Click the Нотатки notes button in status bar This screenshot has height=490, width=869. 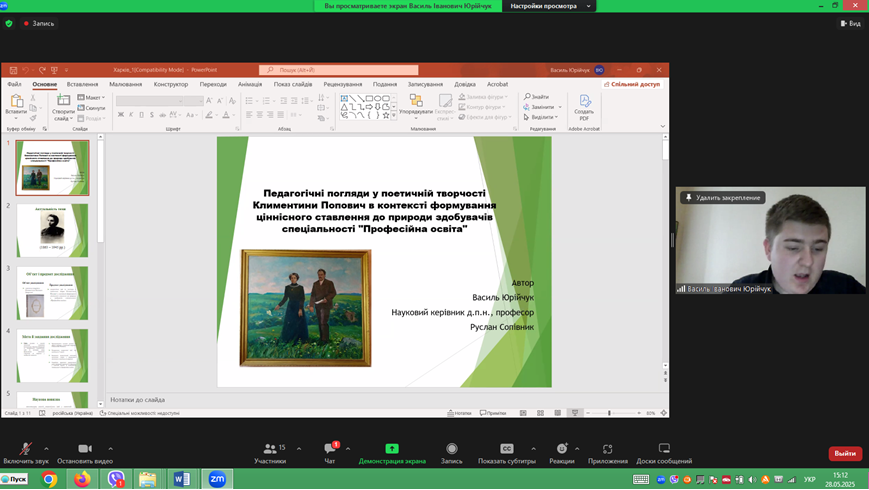click(x=459, y=413)
